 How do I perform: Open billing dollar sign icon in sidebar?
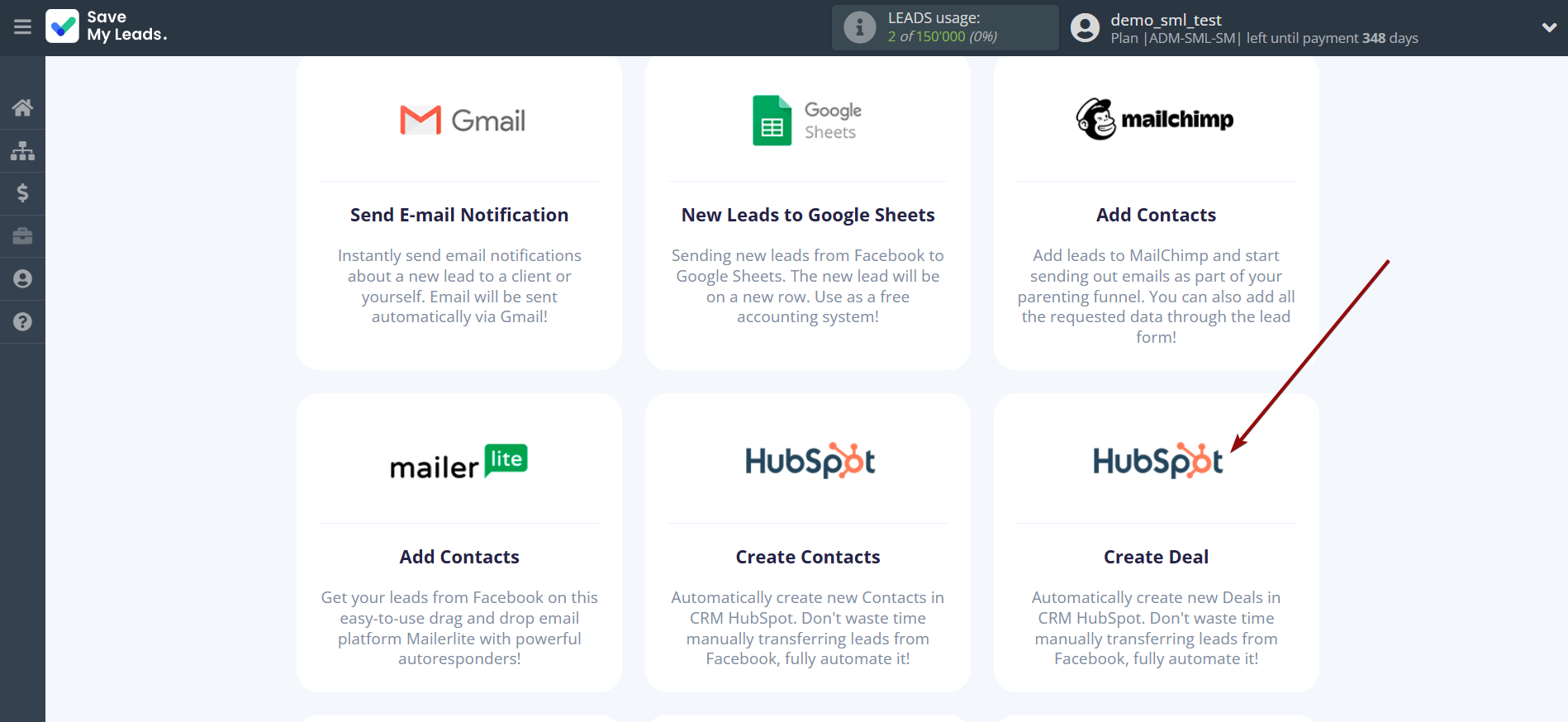click(x=22, y=193)
